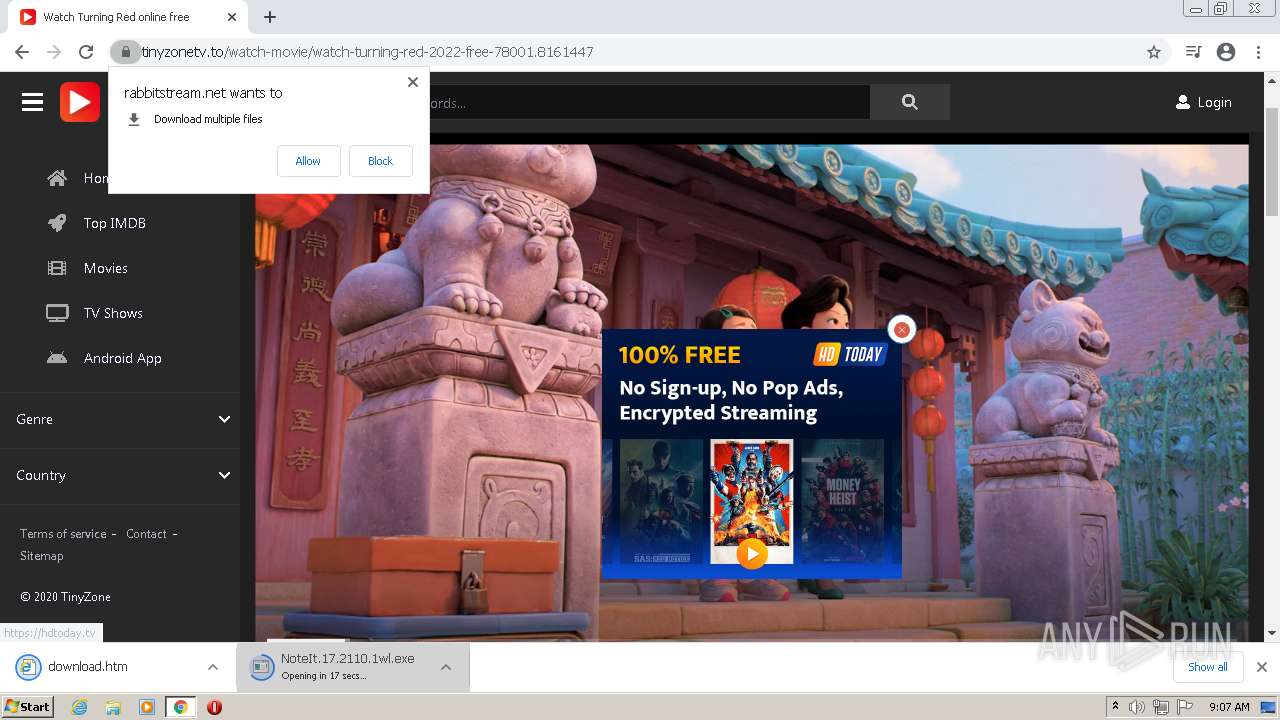Click the film icon beside Movies
Image resolution: width=1280 pixels, height=720 pixels.
coord(57,268)
